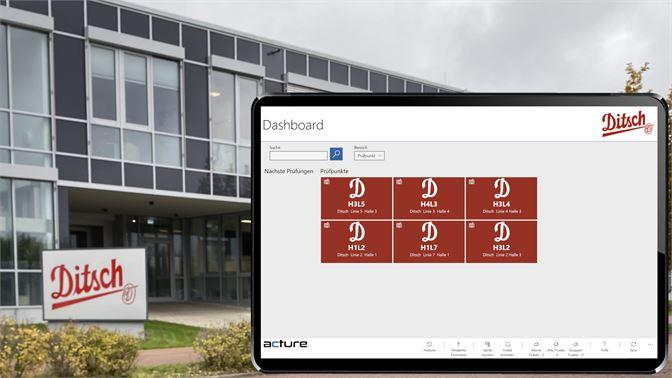Open the H3L2 Prüfpunkt tile

pyautogui.click(x=501, y=242)
